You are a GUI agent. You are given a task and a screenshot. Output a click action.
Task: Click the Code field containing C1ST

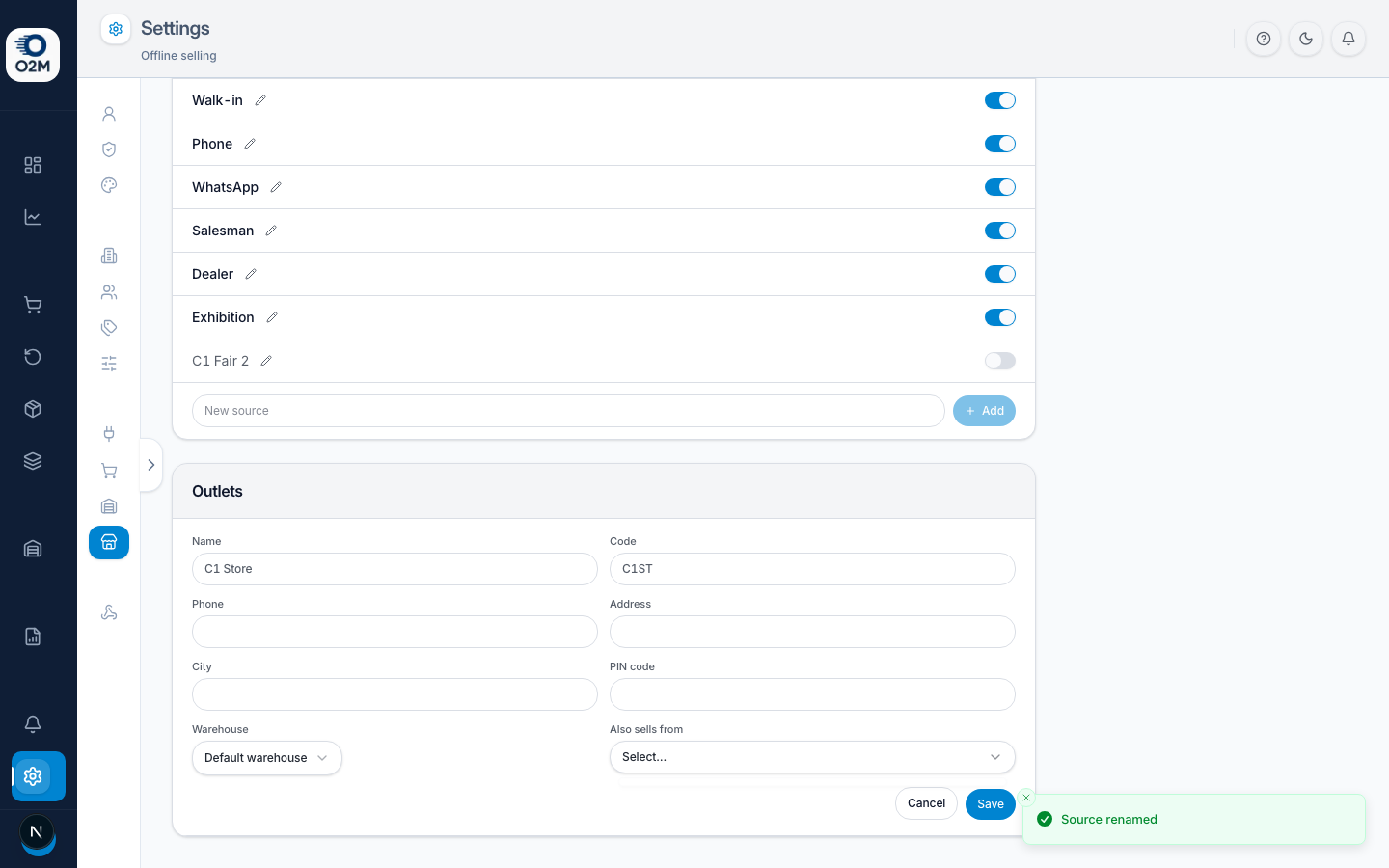(812, 569)
